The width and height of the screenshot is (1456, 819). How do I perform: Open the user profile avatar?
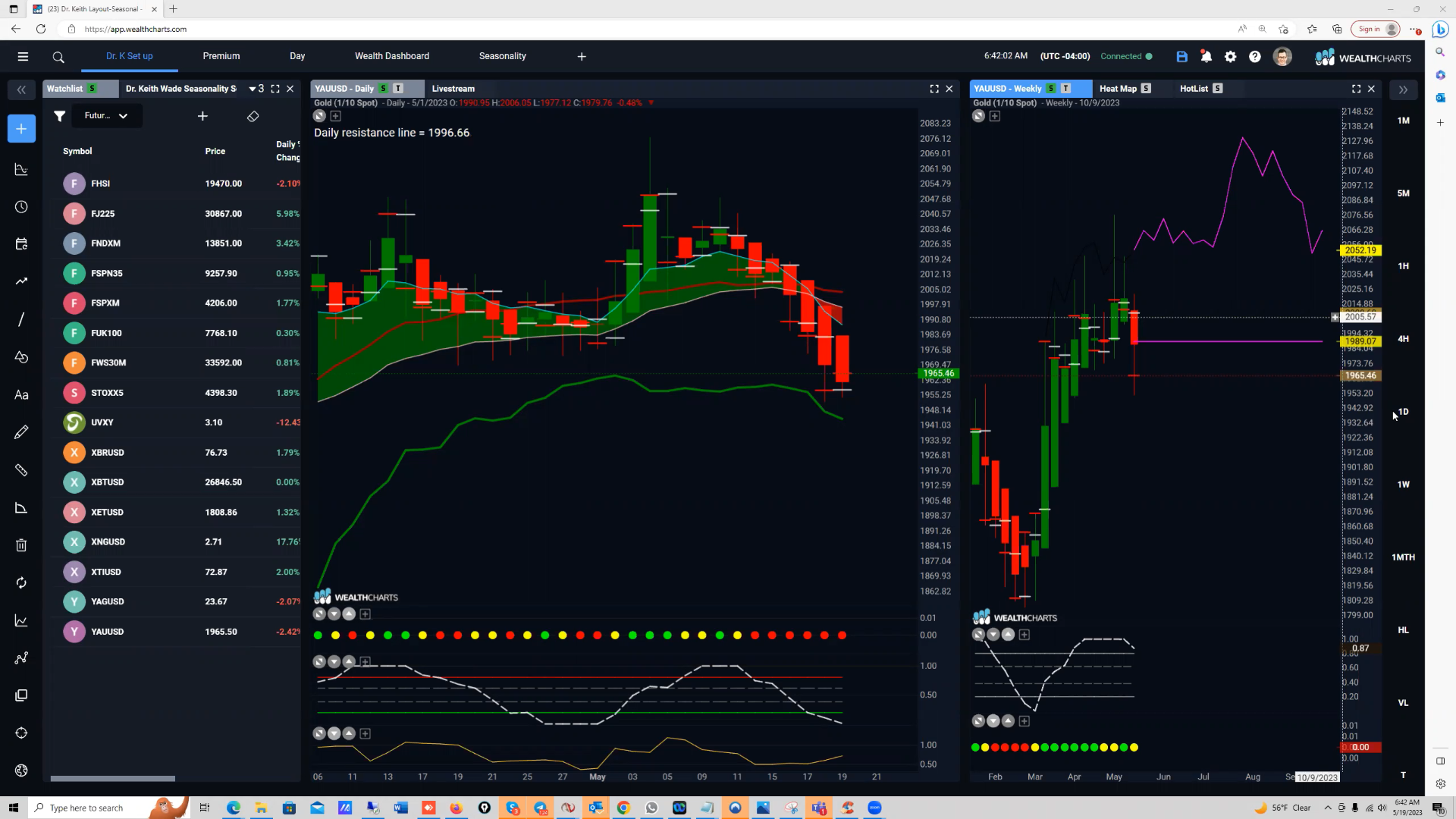point(1282,57)
